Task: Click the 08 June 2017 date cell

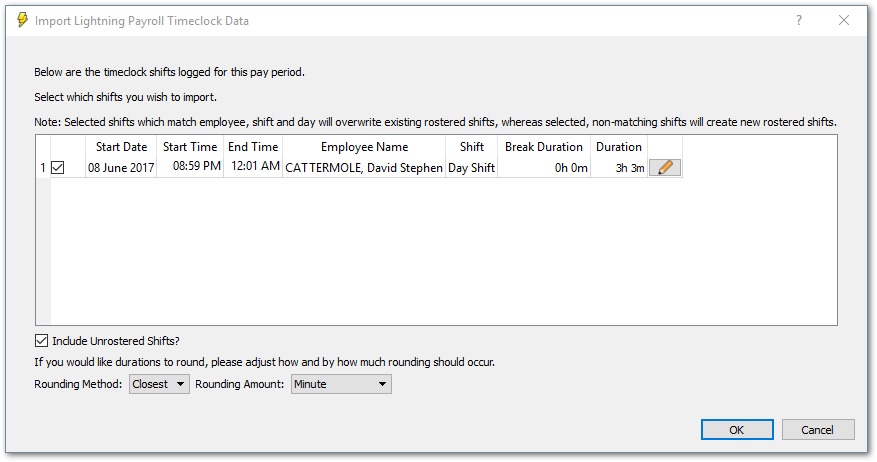Action: (121, 168)
